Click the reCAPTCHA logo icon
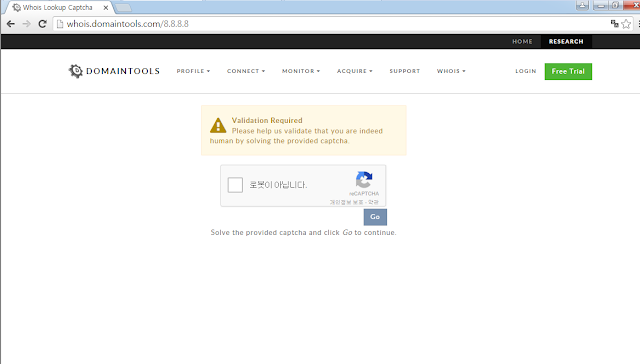Image resolution: width=640 pixels, height=364 pixels. (364, 180)
